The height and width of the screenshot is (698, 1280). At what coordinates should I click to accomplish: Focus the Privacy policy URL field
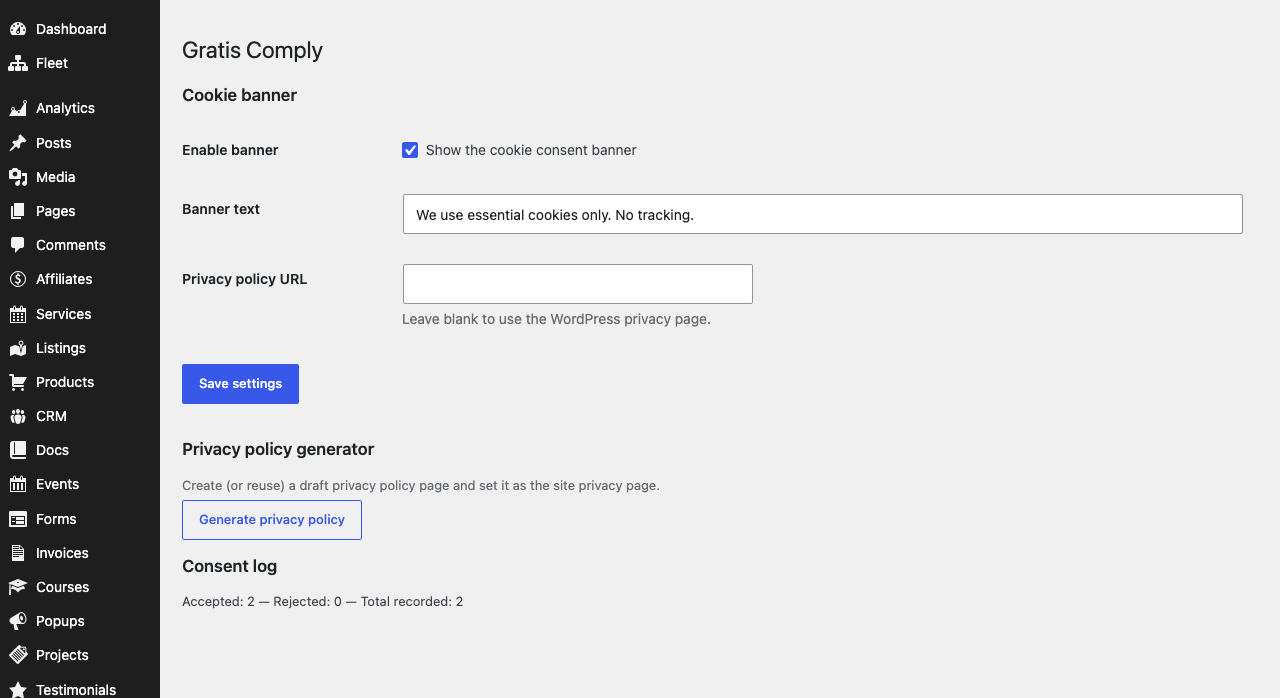tap(578, 284)
